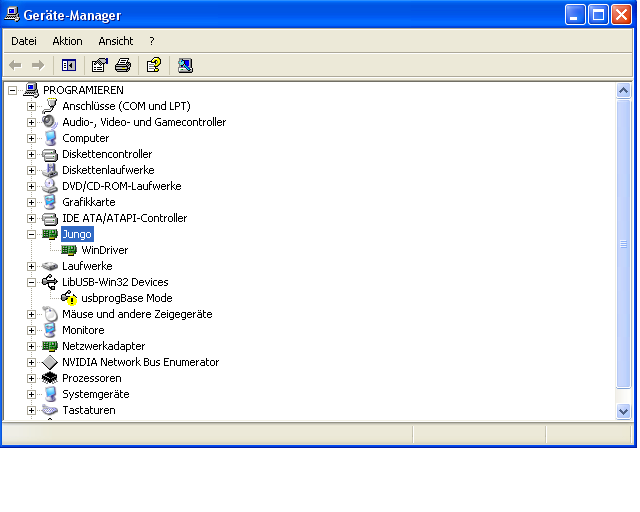This screenshot has width=640, height=512.
Task: Click the scrollbar down arrow
Action: coord(623,412)
